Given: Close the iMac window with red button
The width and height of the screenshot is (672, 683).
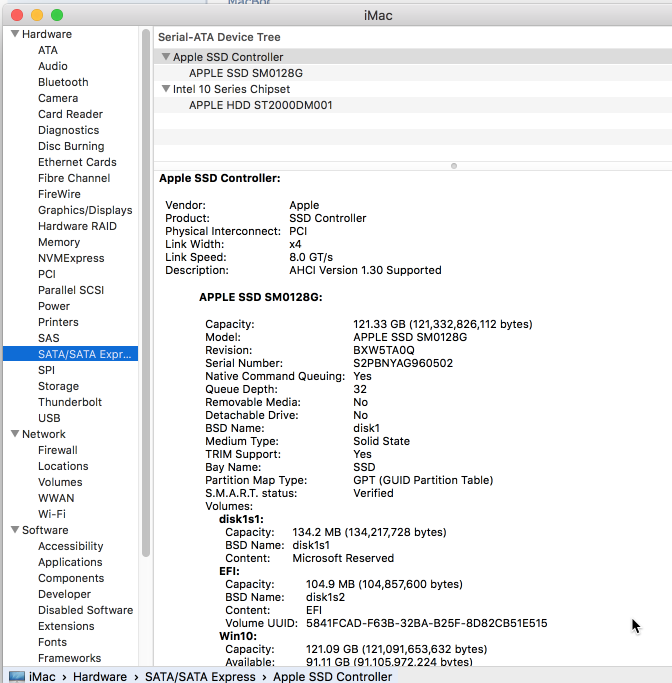Looking at the screenshot, I should (17, 15).
